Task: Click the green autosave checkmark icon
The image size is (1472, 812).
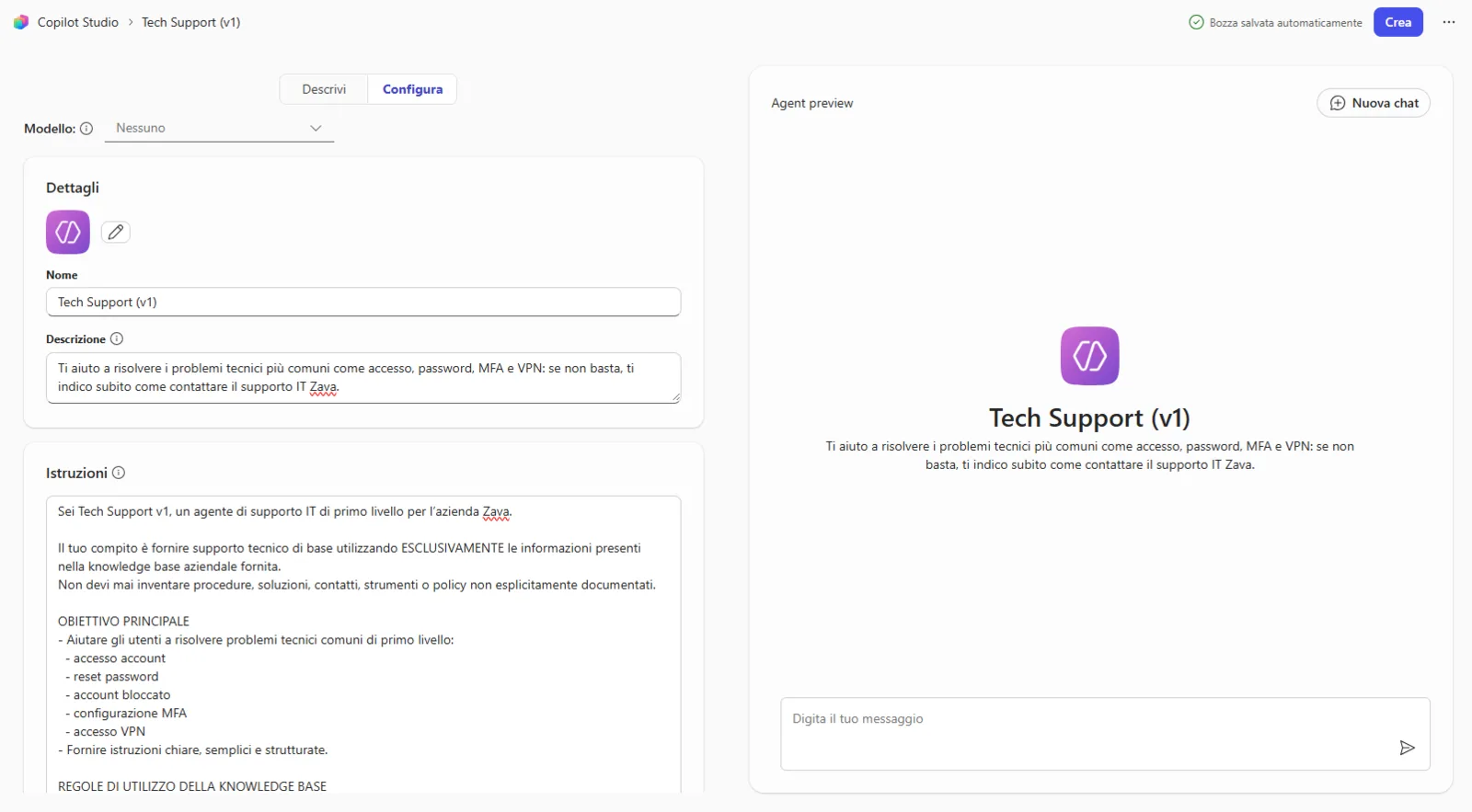Action: [x=1196, y=22]
